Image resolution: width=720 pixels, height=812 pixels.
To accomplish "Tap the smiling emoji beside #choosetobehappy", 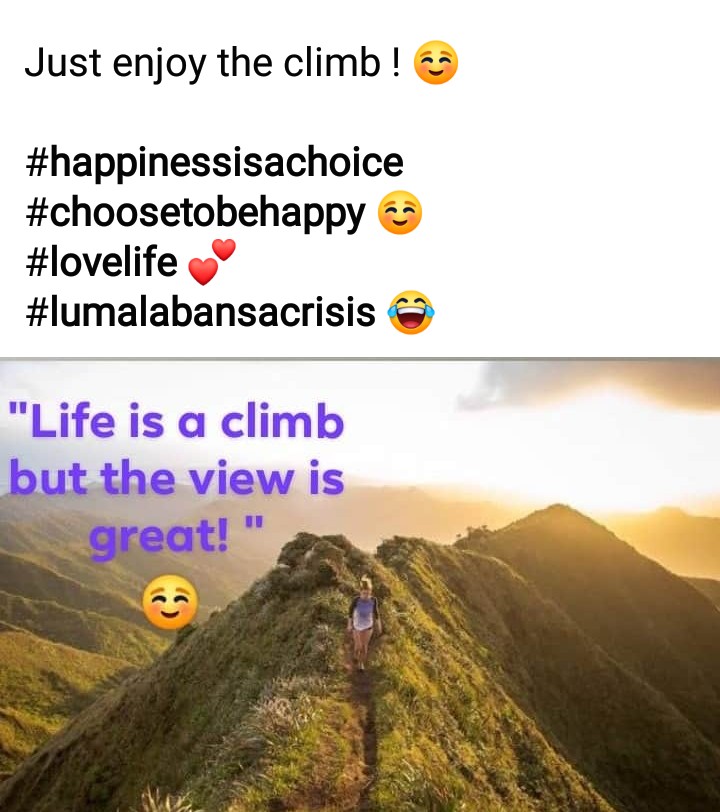I will (x=400, y=212).
